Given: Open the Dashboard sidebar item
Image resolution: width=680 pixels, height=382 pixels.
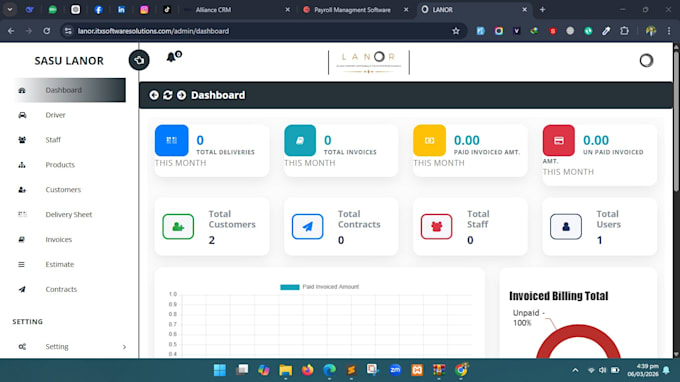Looking at the screenshot, I should click(x=70, y=90).
